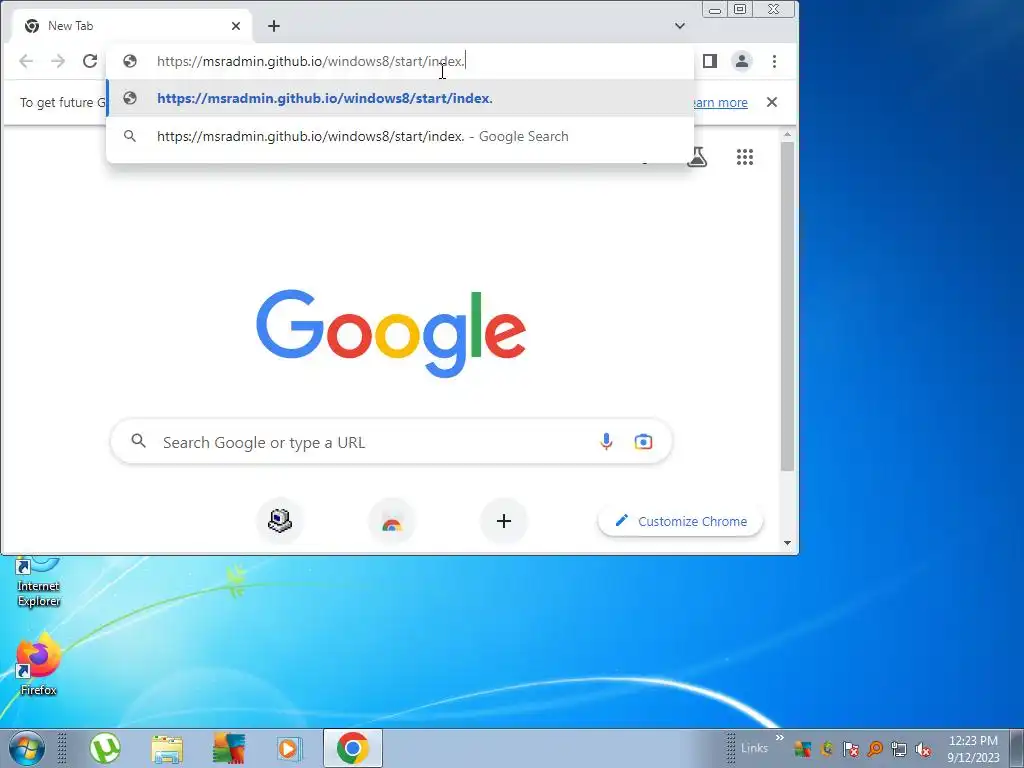
Task: Launch uTorrent from the taskbar
Action: tap(105, 748)
